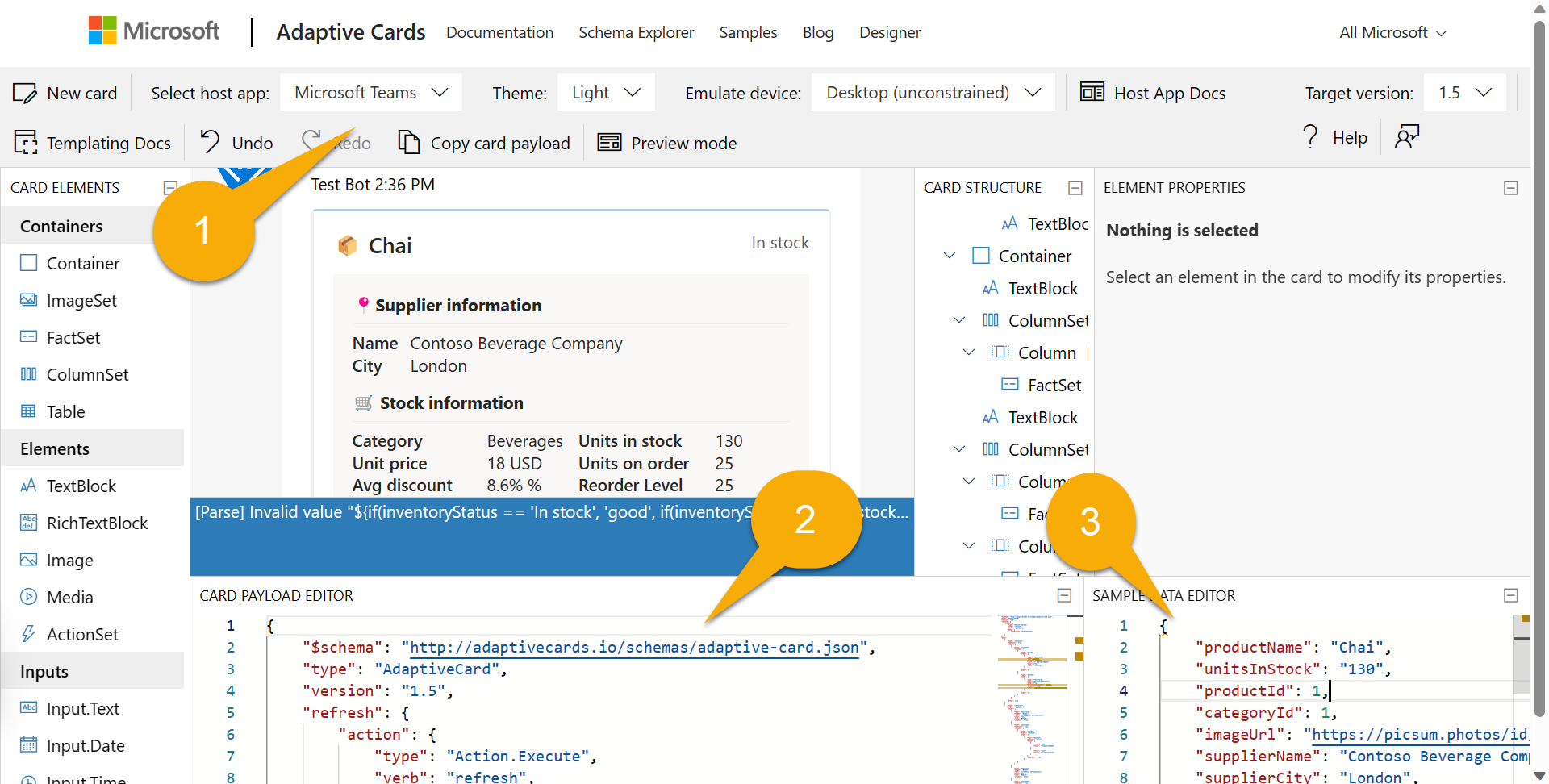Collapse the first Column tree node
The image size is (1549, 784).
pos(969,352)
